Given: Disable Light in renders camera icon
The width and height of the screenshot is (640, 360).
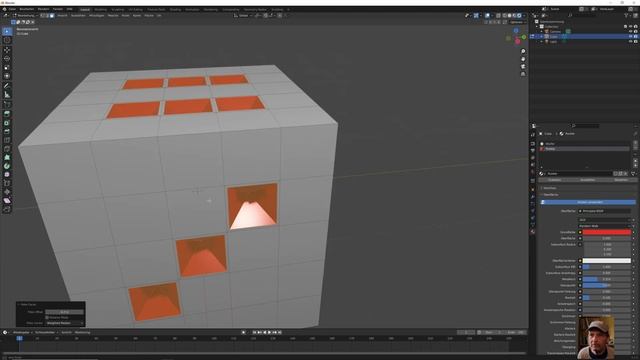Looking at the screenshot, I should point(636,41).
